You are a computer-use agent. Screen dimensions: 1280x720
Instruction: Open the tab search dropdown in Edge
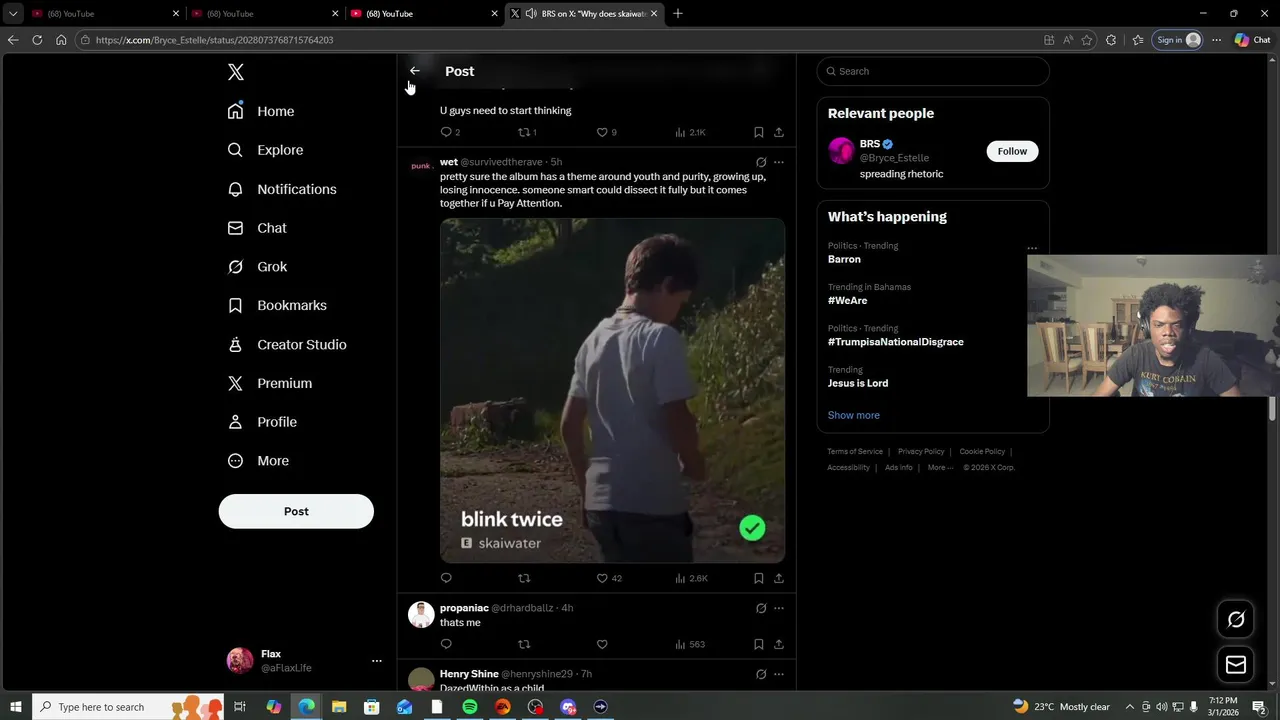(13, 14)
